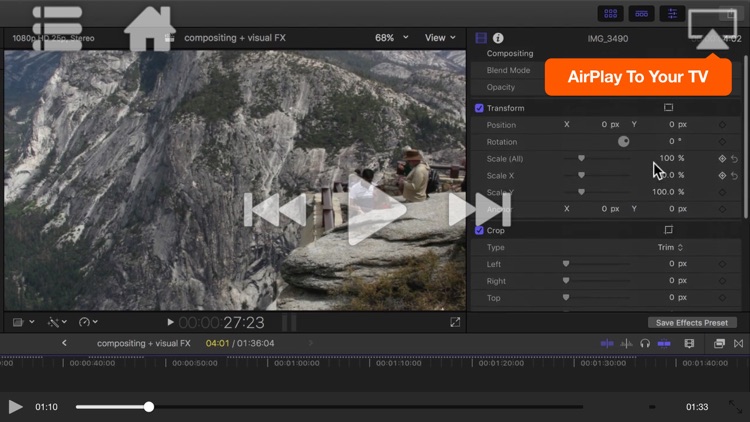Tap the AirPlay screen icon

(712, 29)
